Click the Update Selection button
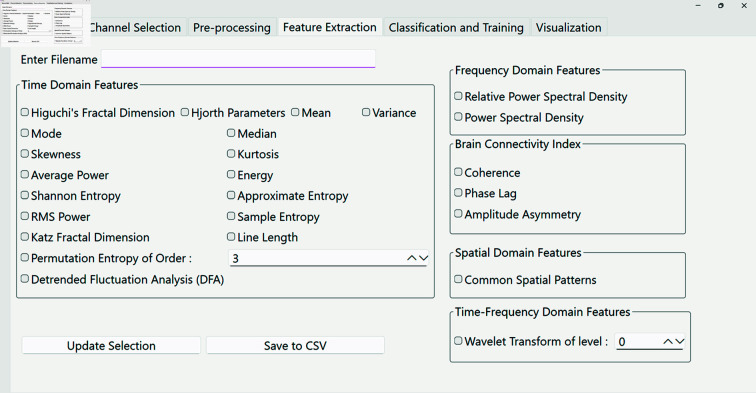 point(111,346)
